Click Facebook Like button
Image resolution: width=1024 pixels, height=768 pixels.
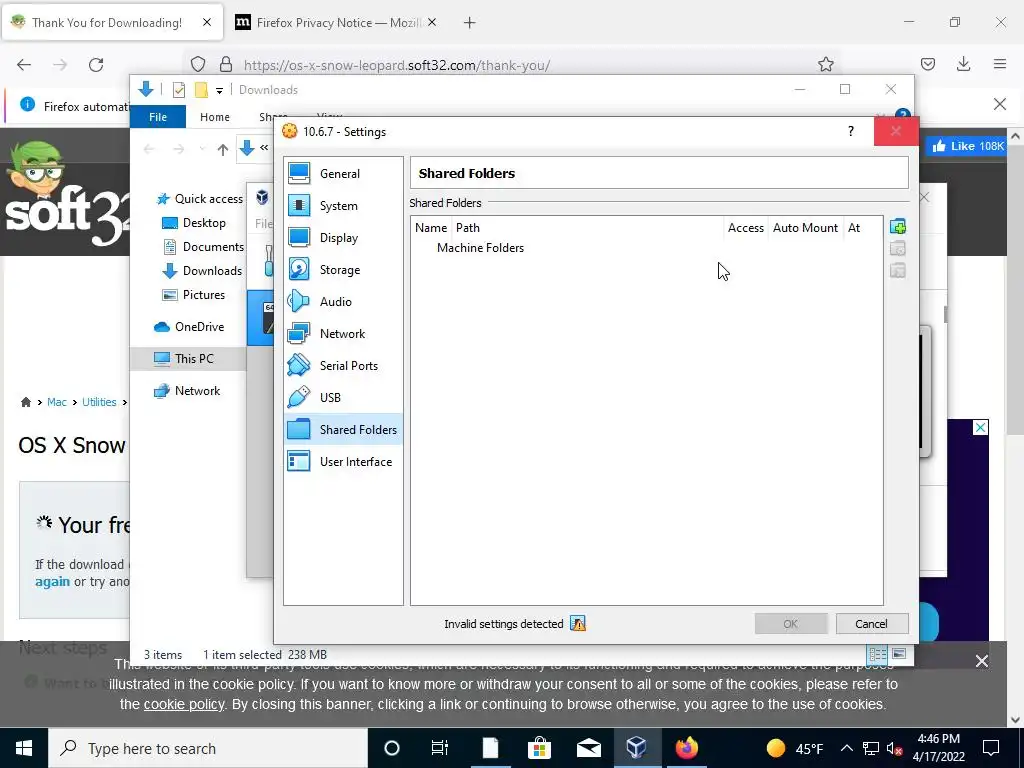coord(968,146)
